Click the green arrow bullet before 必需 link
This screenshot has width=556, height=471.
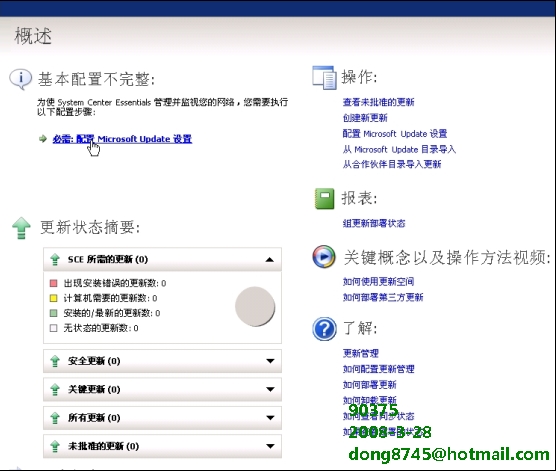point(43,139)
